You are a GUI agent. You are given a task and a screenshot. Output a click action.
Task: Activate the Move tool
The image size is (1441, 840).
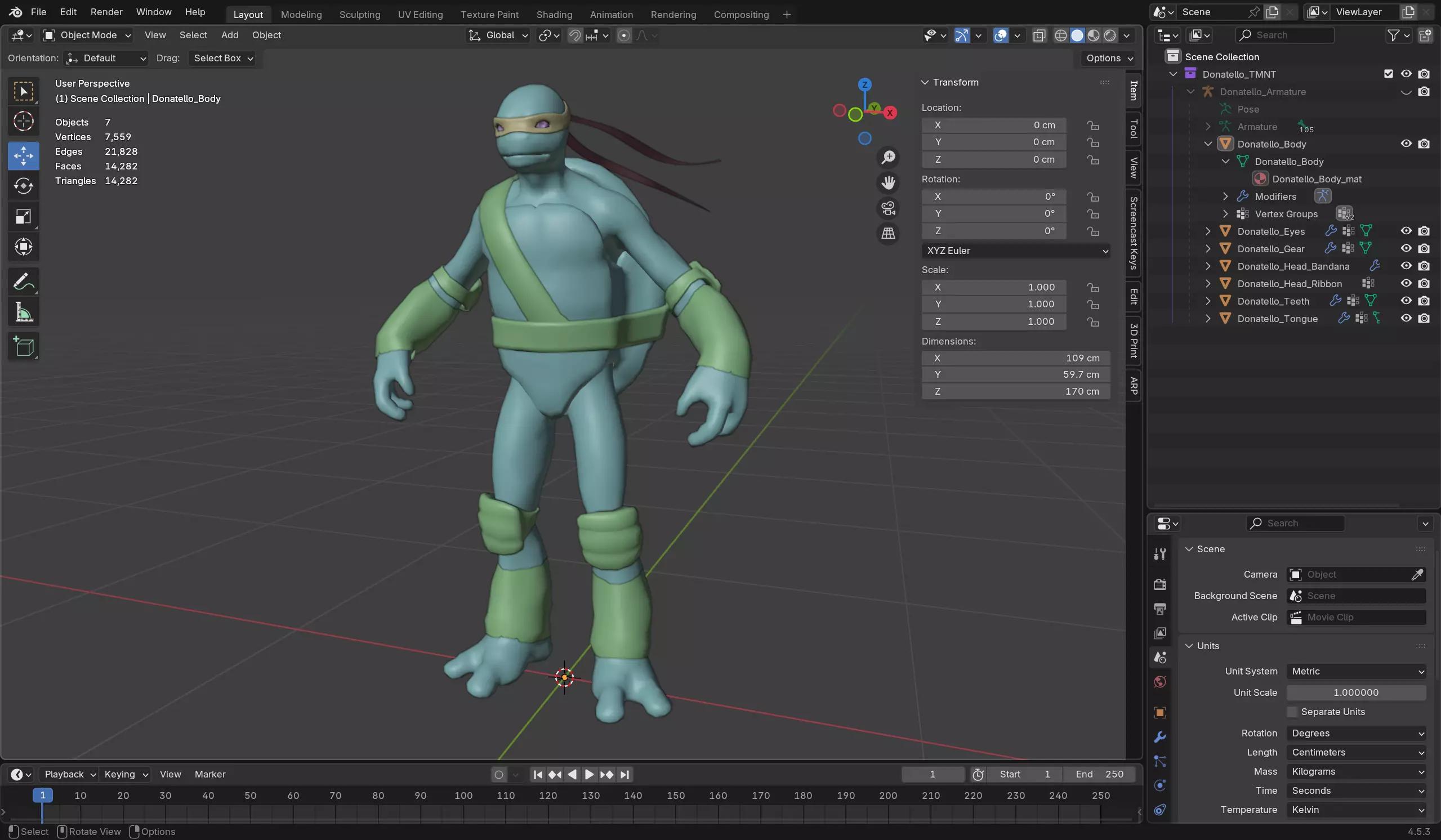pyautogui.click(x=24, y=155)
